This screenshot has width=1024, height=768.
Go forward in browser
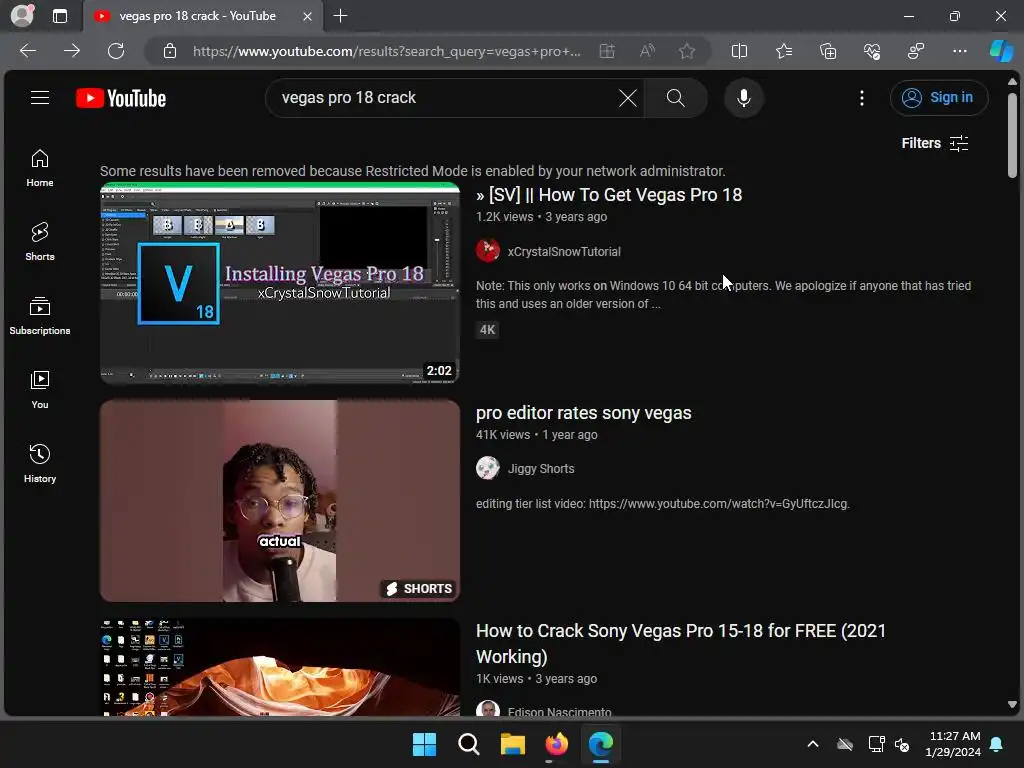[72, 51]
